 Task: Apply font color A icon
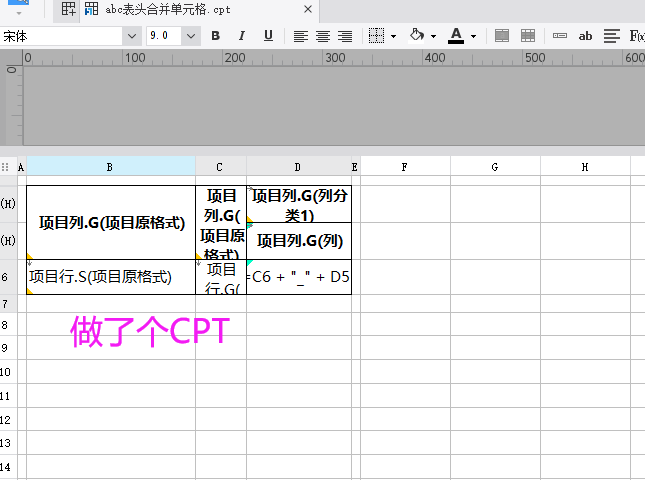pos(456,36)
